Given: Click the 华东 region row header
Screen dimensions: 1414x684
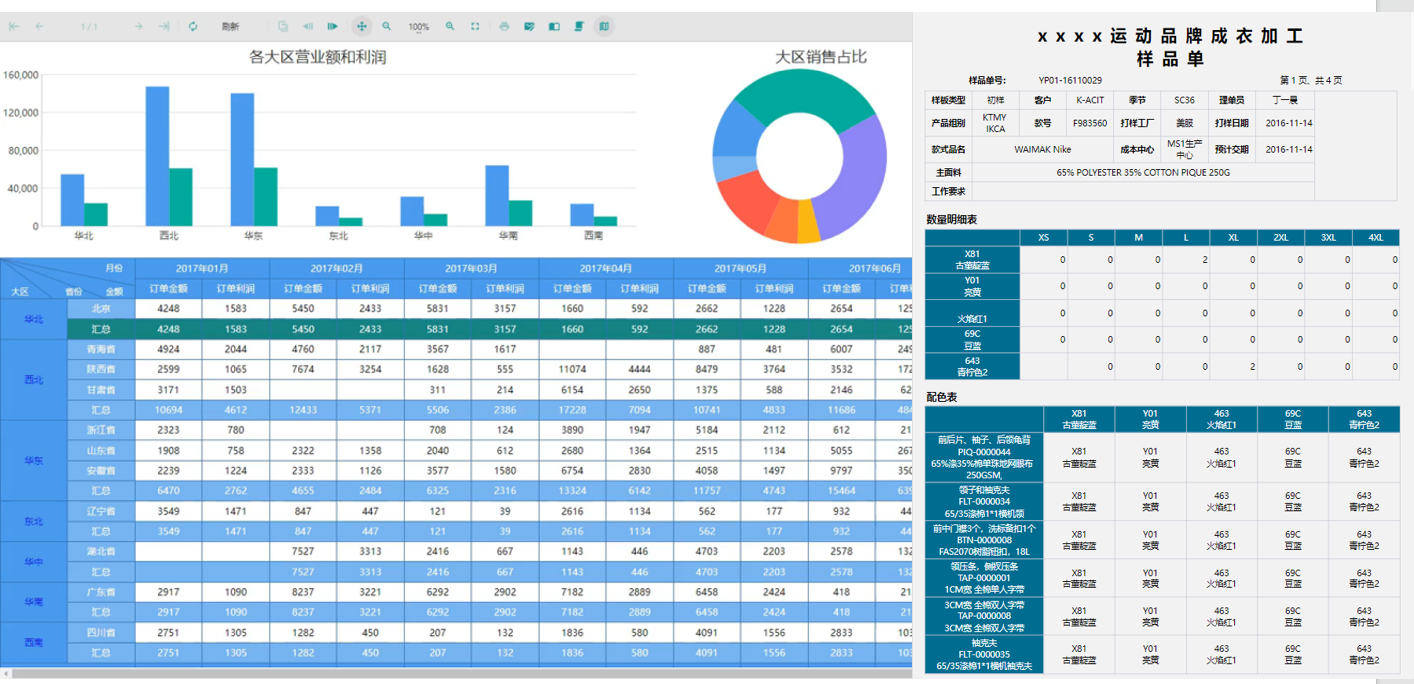Looking at the screenshot, I should [x=33, y=461].
